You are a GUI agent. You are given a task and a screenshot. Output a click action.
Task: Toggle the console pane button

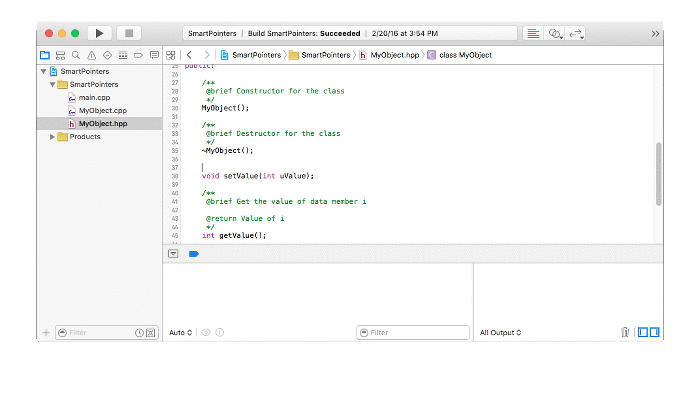(654, 332)
